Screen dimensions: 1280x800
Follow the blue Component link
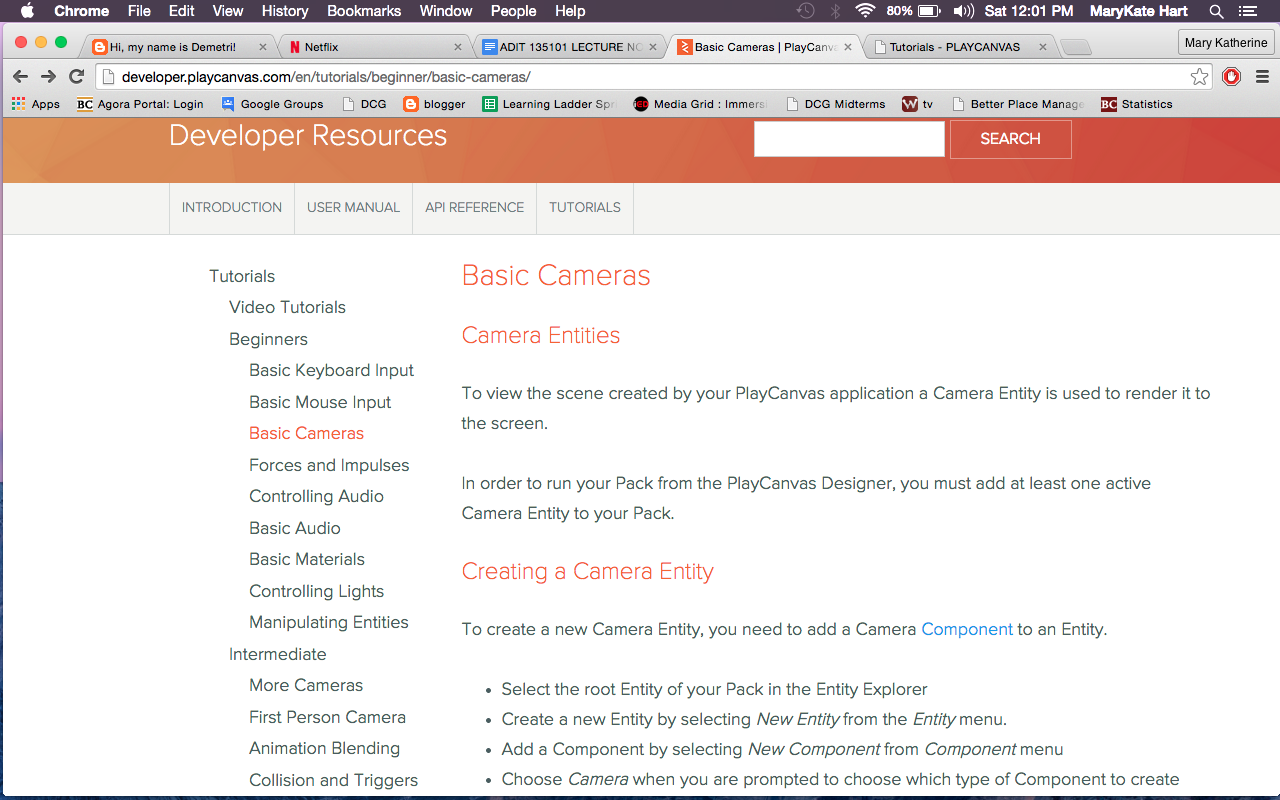coord(967,629)
